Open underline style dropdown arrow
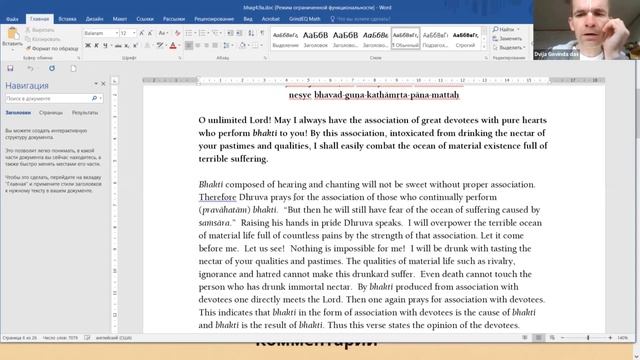 pyautogui.click(x=111, y=45)
